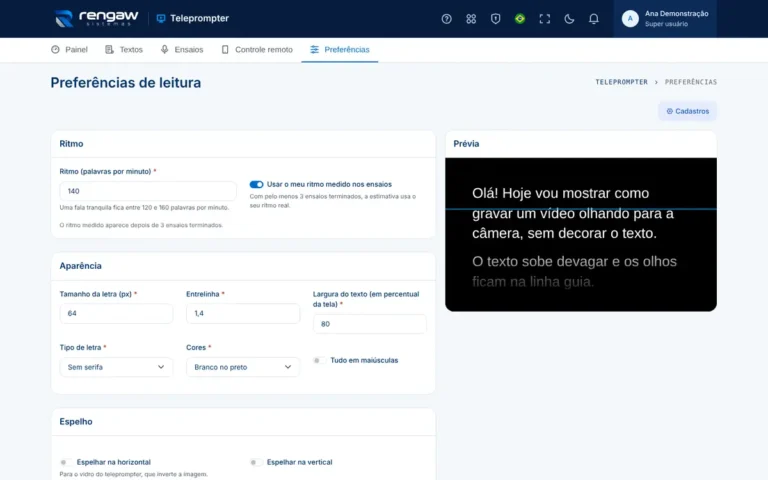Disable 'Usar o meu ritmo medido' toggle

(256, 184)
